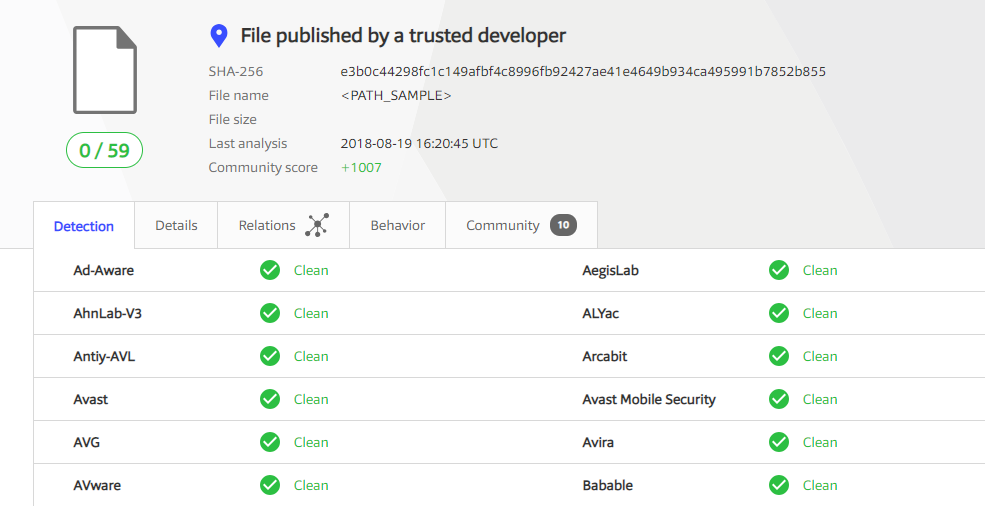The width and height of the screenshot is (985, 506).
Task: Click the Babable engine name
Action: 607,485
